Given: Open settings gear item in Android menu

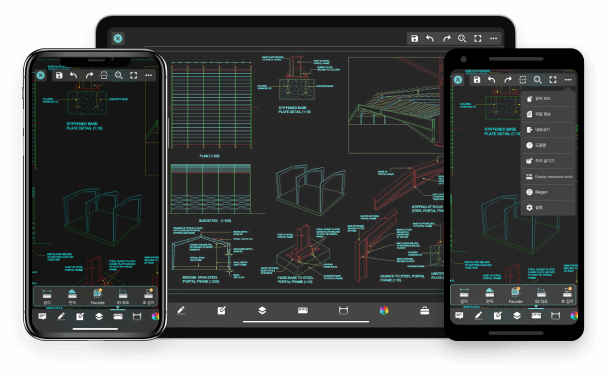Looking at the screenshot, I should click(547, 208).
